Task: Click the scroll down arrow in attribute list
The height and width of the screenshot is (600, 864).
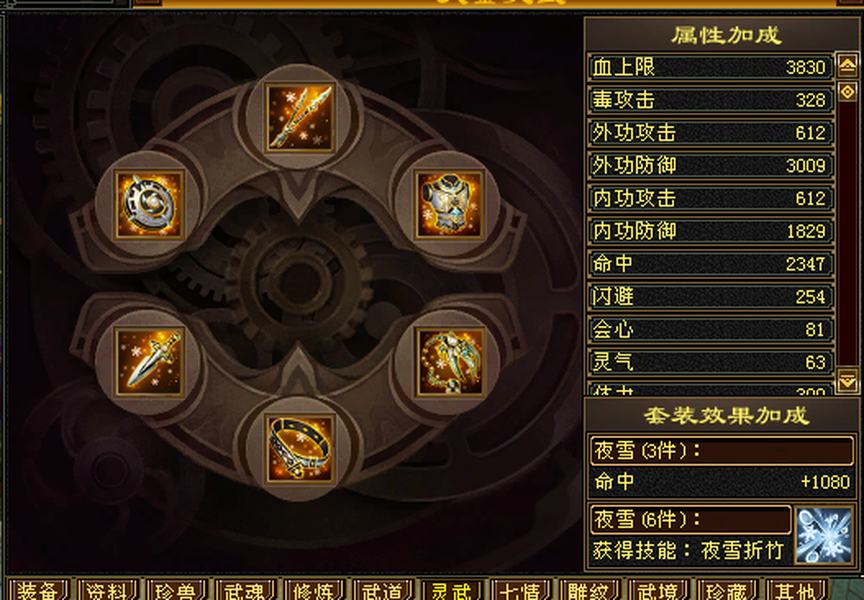Action: point(847,381)
